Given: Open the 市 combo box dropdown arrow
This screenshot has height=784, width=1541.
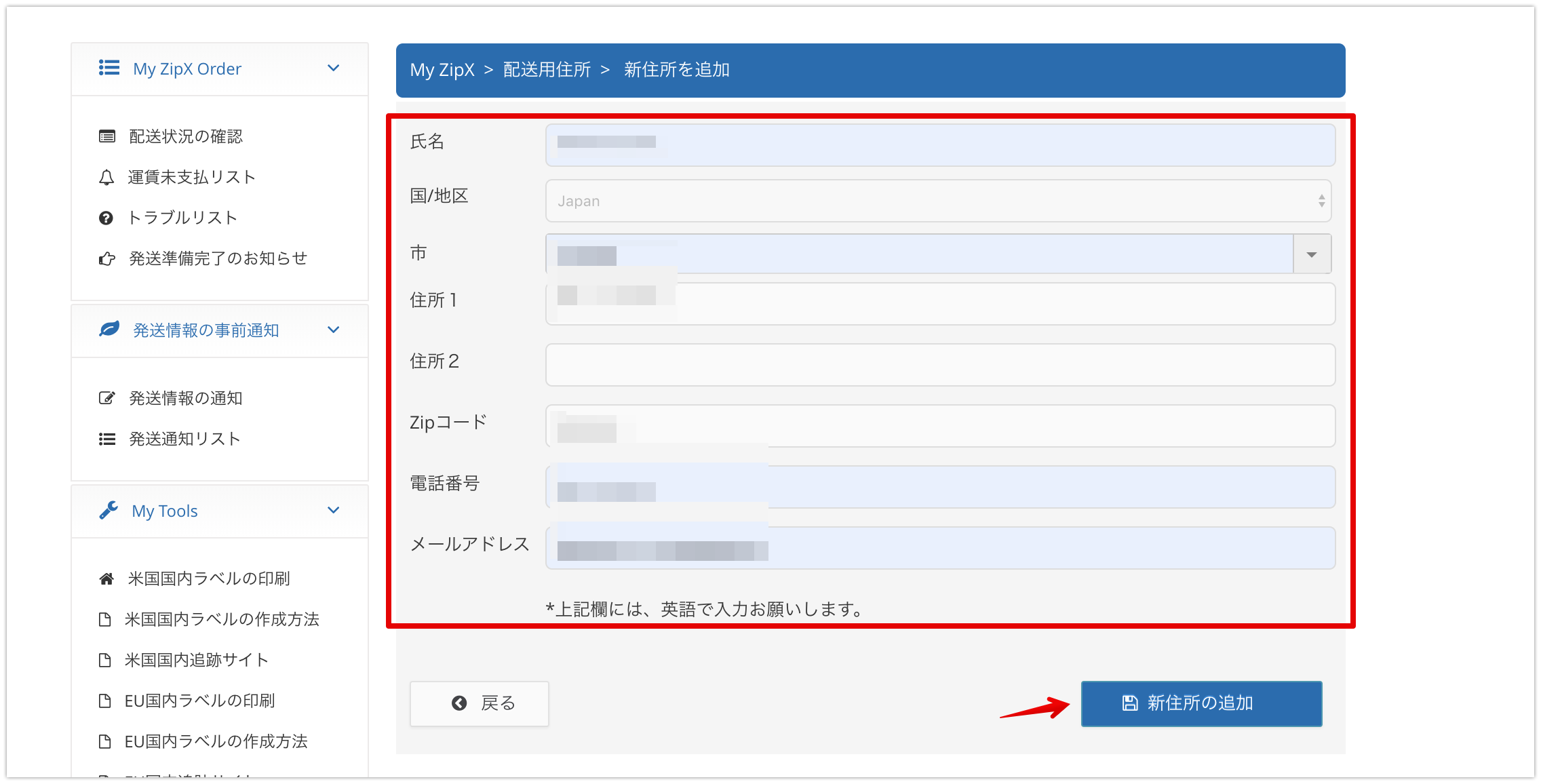Looking at the screenshot, I should point(1311,254).
